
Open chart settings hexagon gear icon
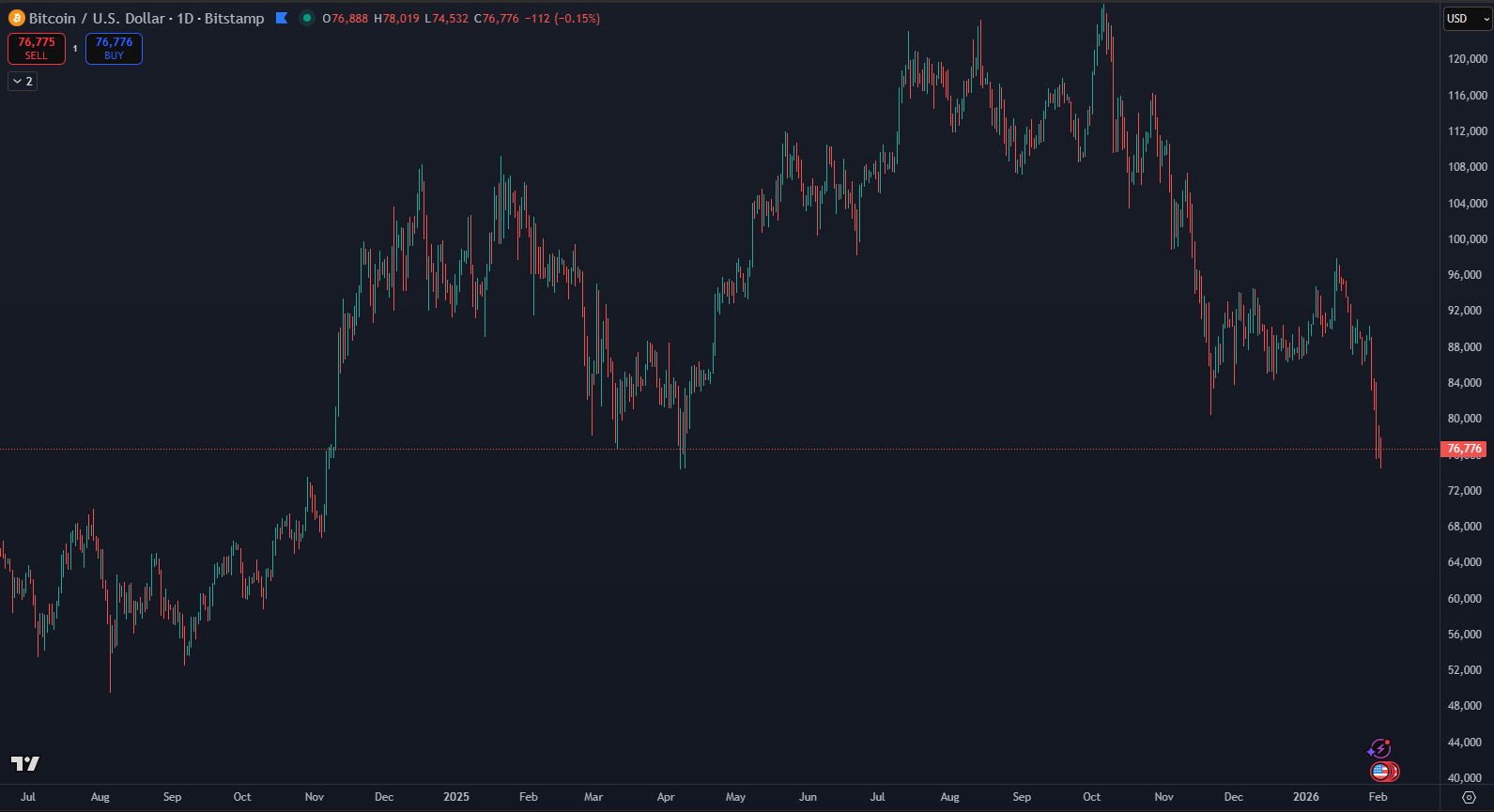pos(1469,797)
